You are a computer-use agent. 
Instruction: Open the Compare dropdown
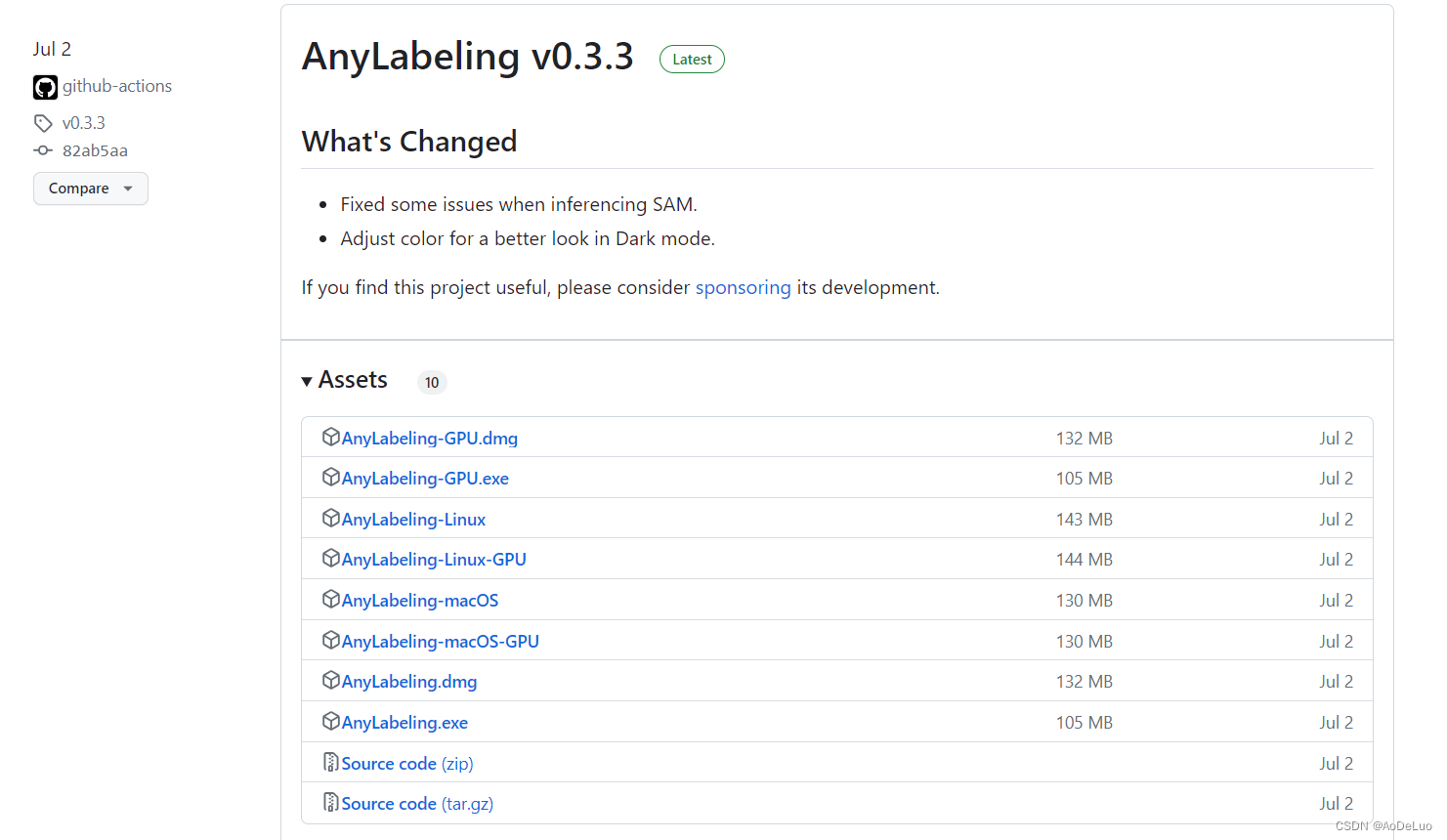click(x=91, y=189)
